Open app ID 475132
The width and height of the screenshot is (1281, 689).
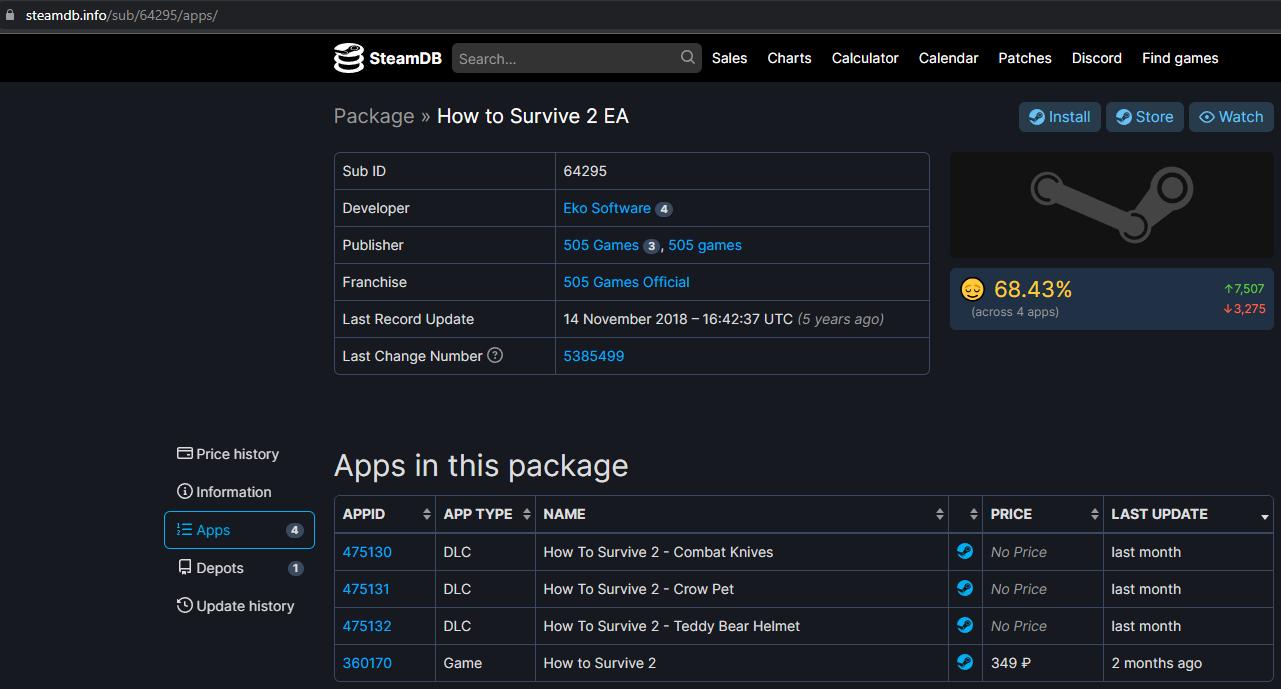[367, 626]
